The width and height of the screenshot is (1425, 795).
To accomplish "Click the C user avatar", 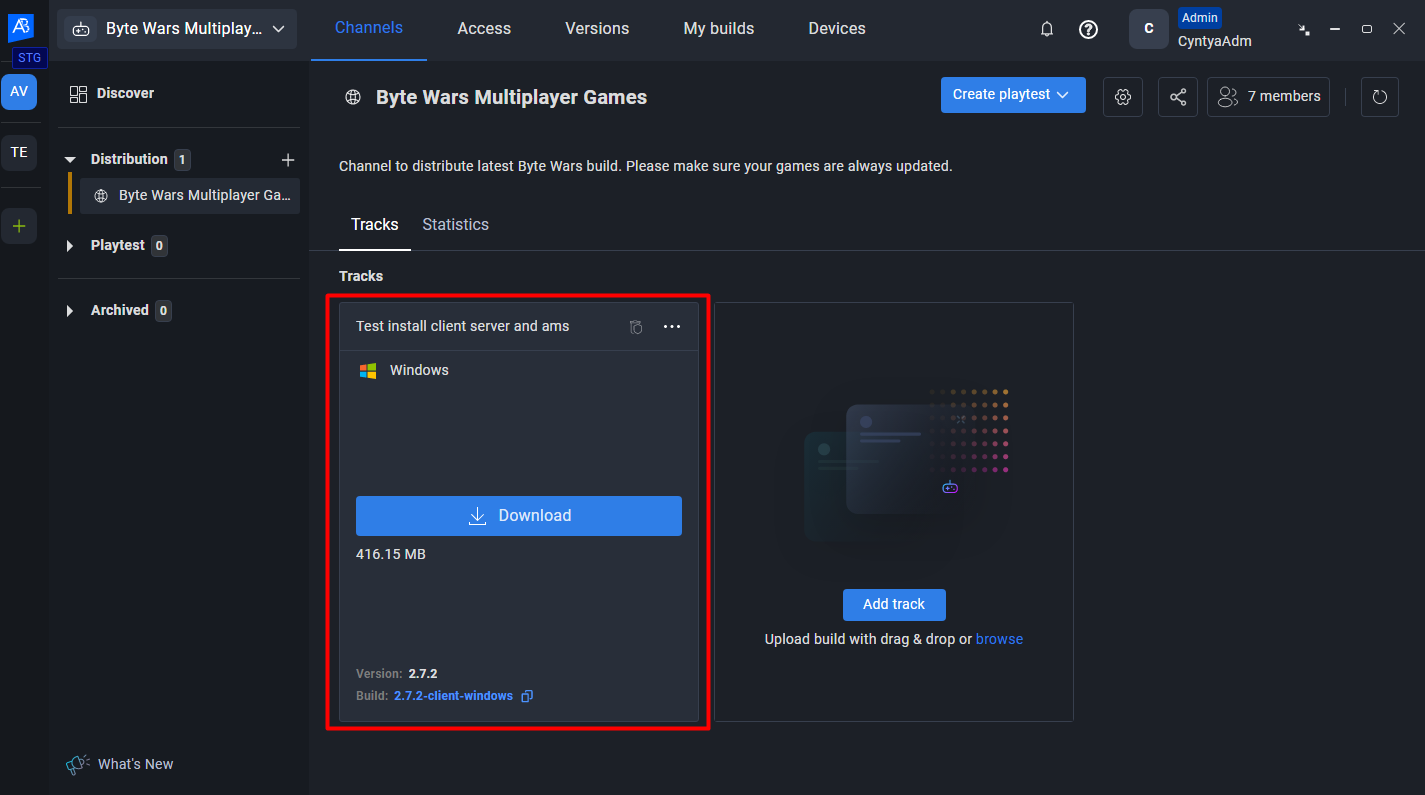I will 1149,29.
